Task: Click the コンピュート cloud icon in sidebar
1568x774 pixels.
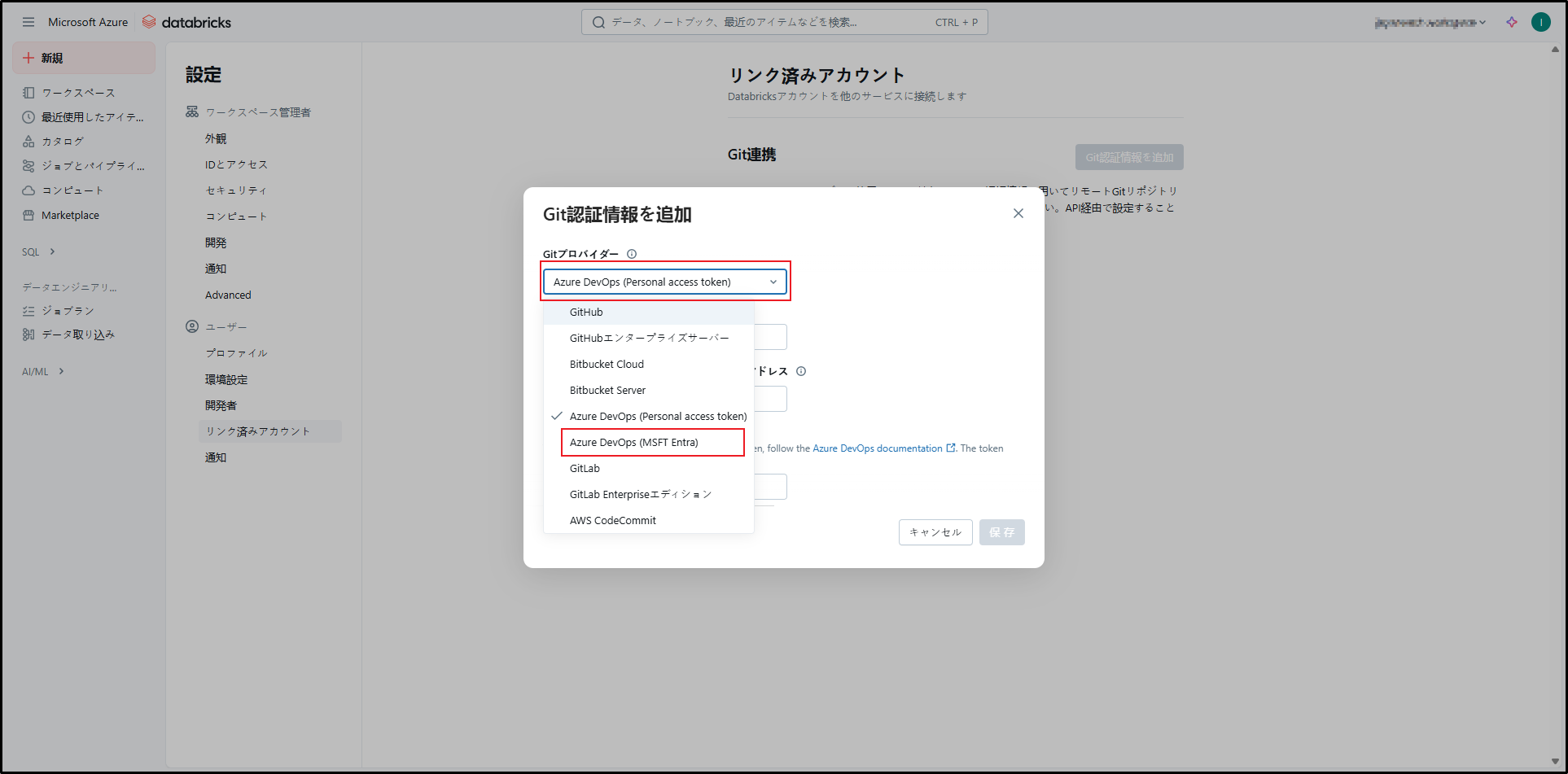Action: coord(28,190)
